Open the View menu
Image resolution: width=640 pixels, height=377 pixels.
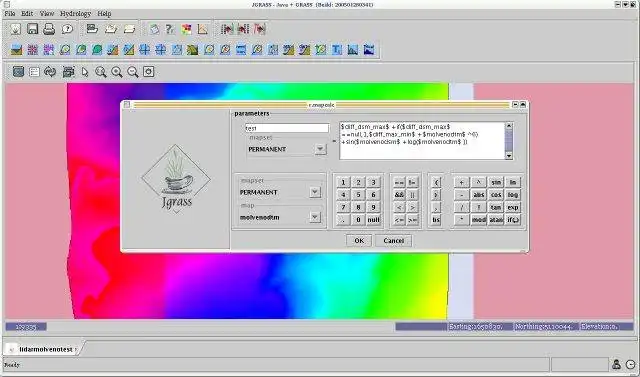coord(47,13)
